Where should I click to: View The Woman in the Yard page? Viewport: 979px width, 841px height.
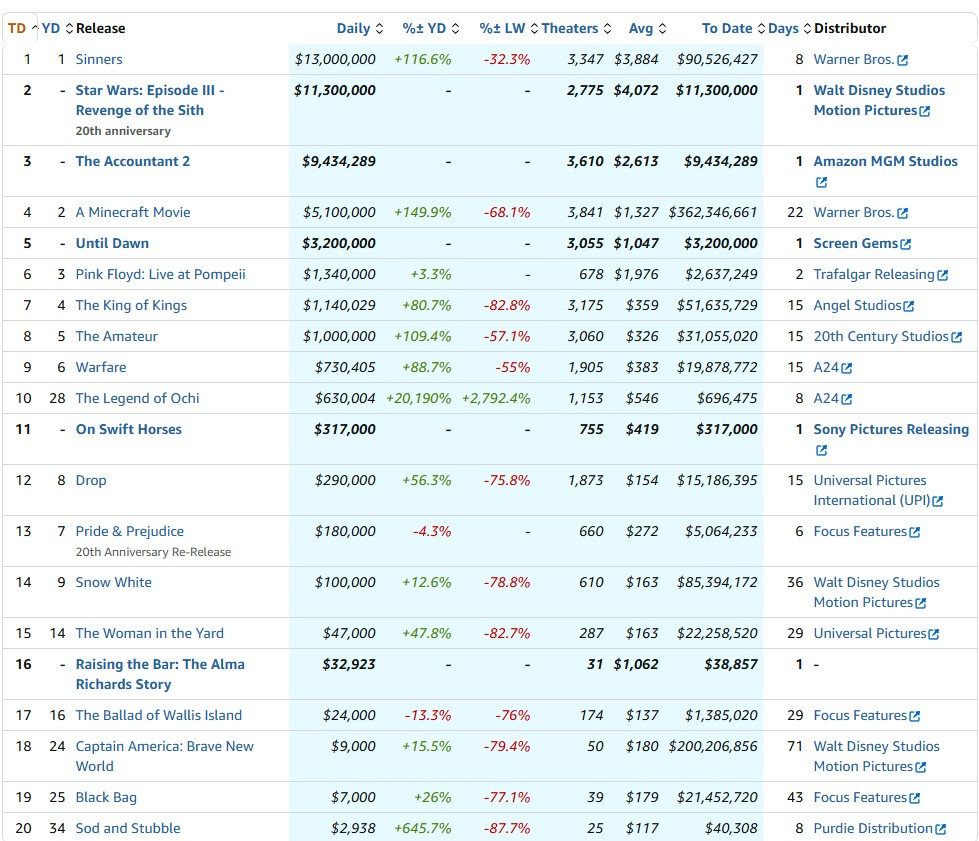click(x=150, y=634)
